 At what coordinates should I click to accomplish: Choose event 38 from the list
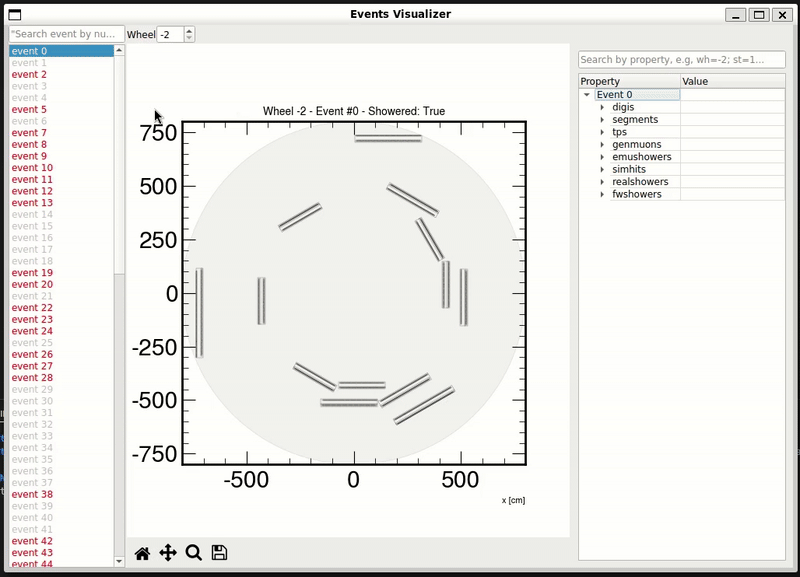[32, 495]
